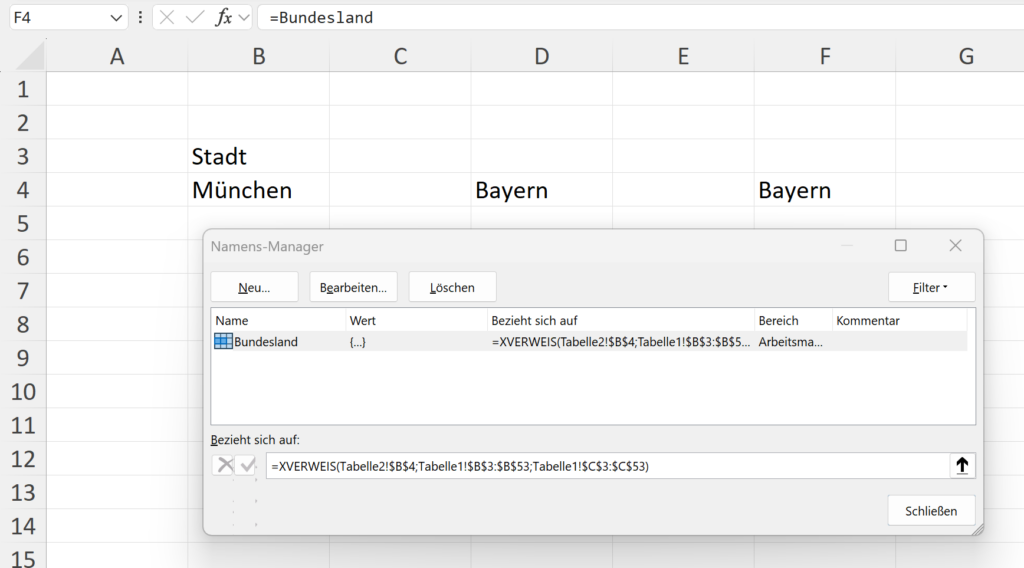Screen dimensions: 1024x568
Task: Click the Bundesland table icon in list
Action: [223, 342]
